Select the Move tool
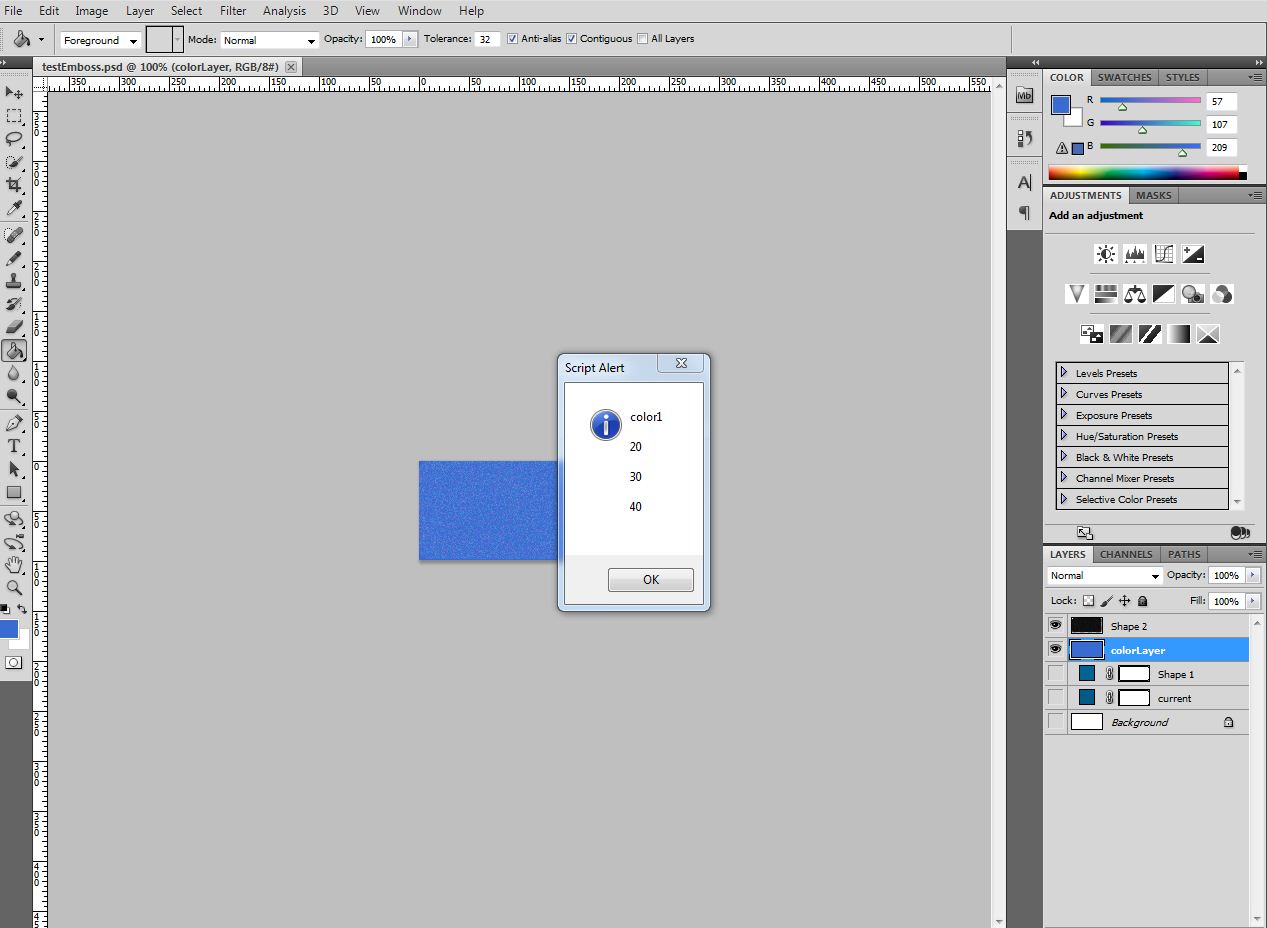This screenshot has width=1267, height=928. click(14, 92)
